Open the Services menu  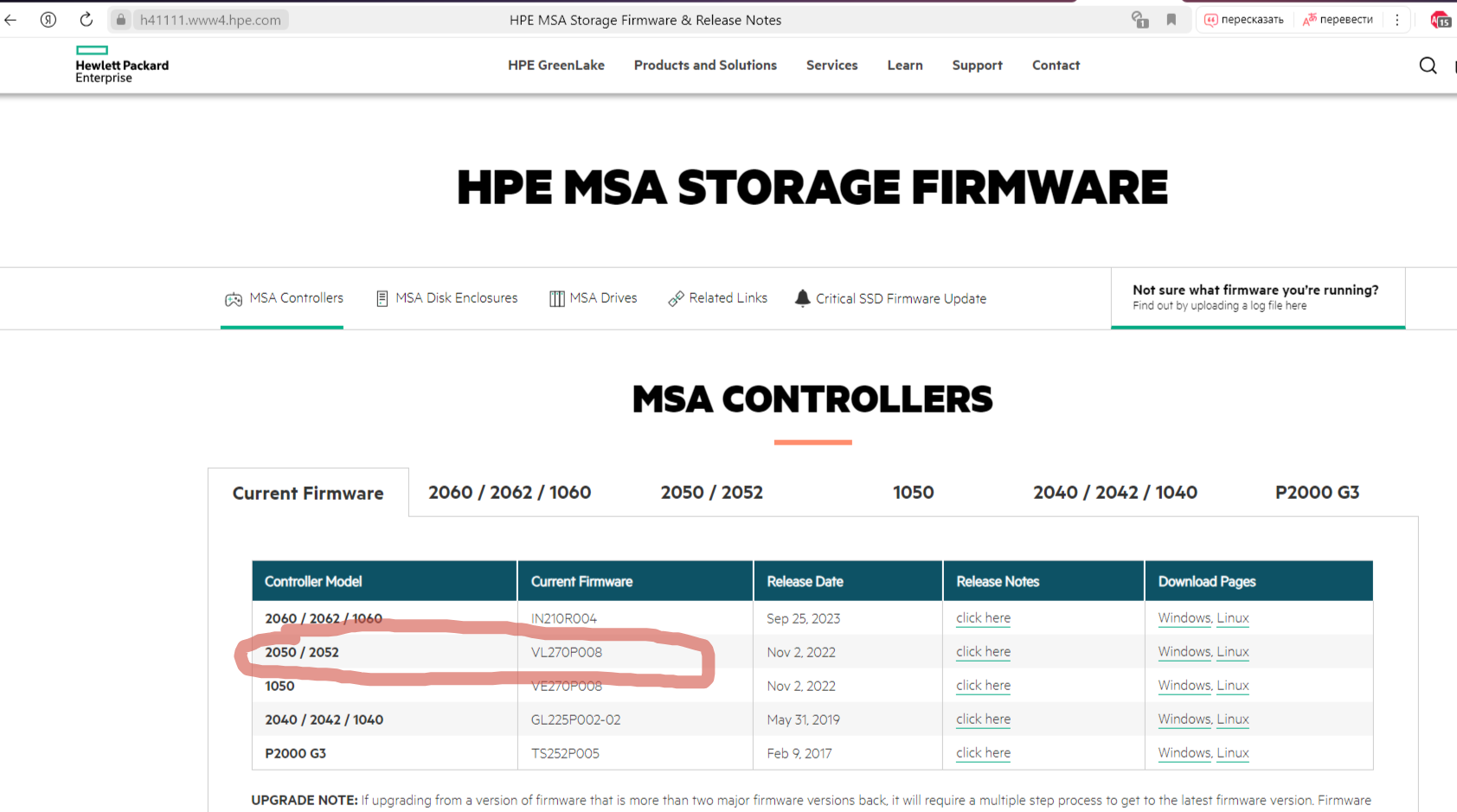click(x=832, y=65)
